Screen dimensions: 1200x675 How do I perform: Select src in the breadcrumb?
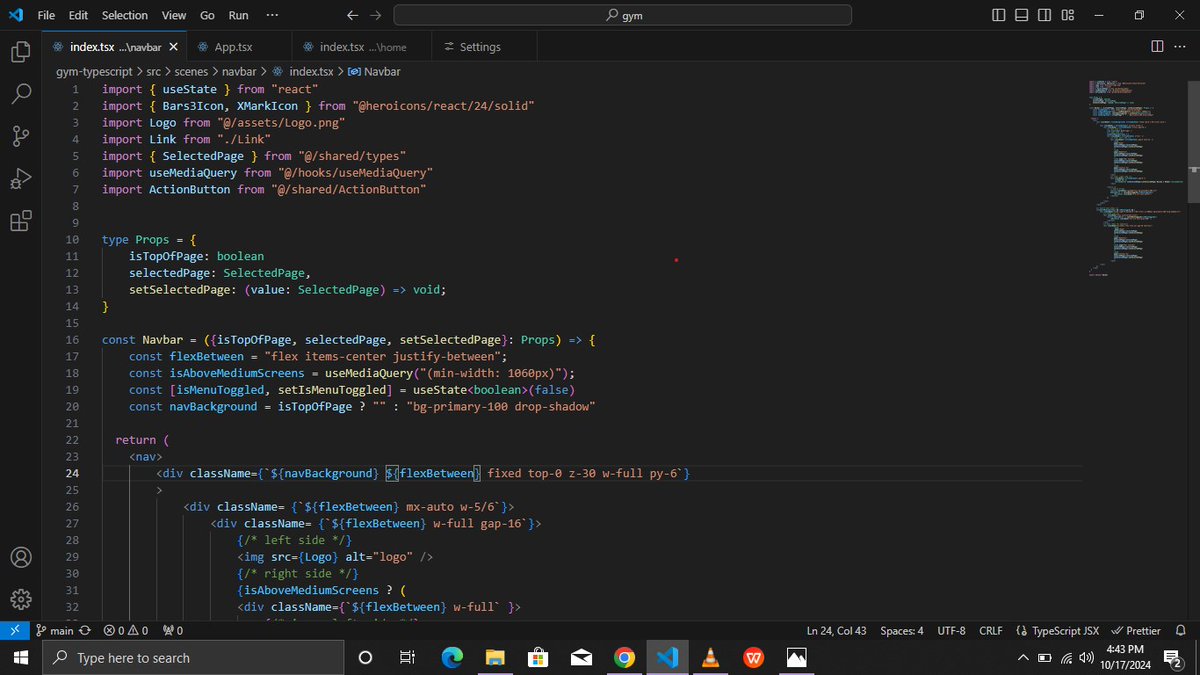(154, 71)
